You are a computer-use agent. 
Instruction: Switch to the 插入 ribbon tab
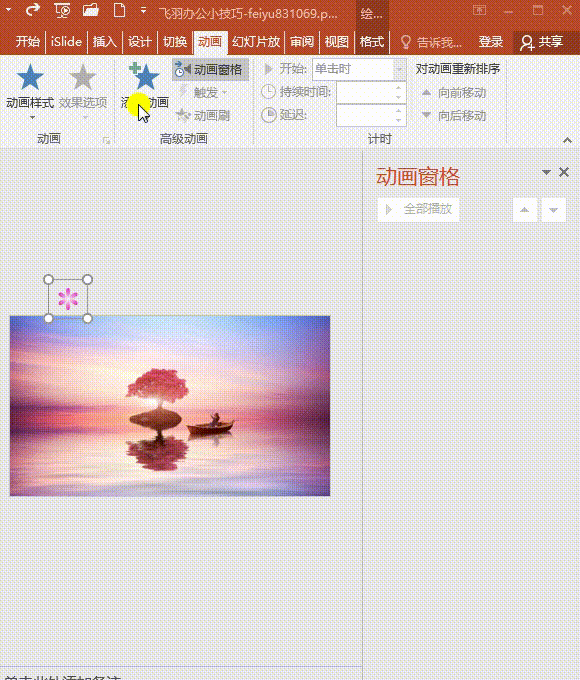point(105,42)
